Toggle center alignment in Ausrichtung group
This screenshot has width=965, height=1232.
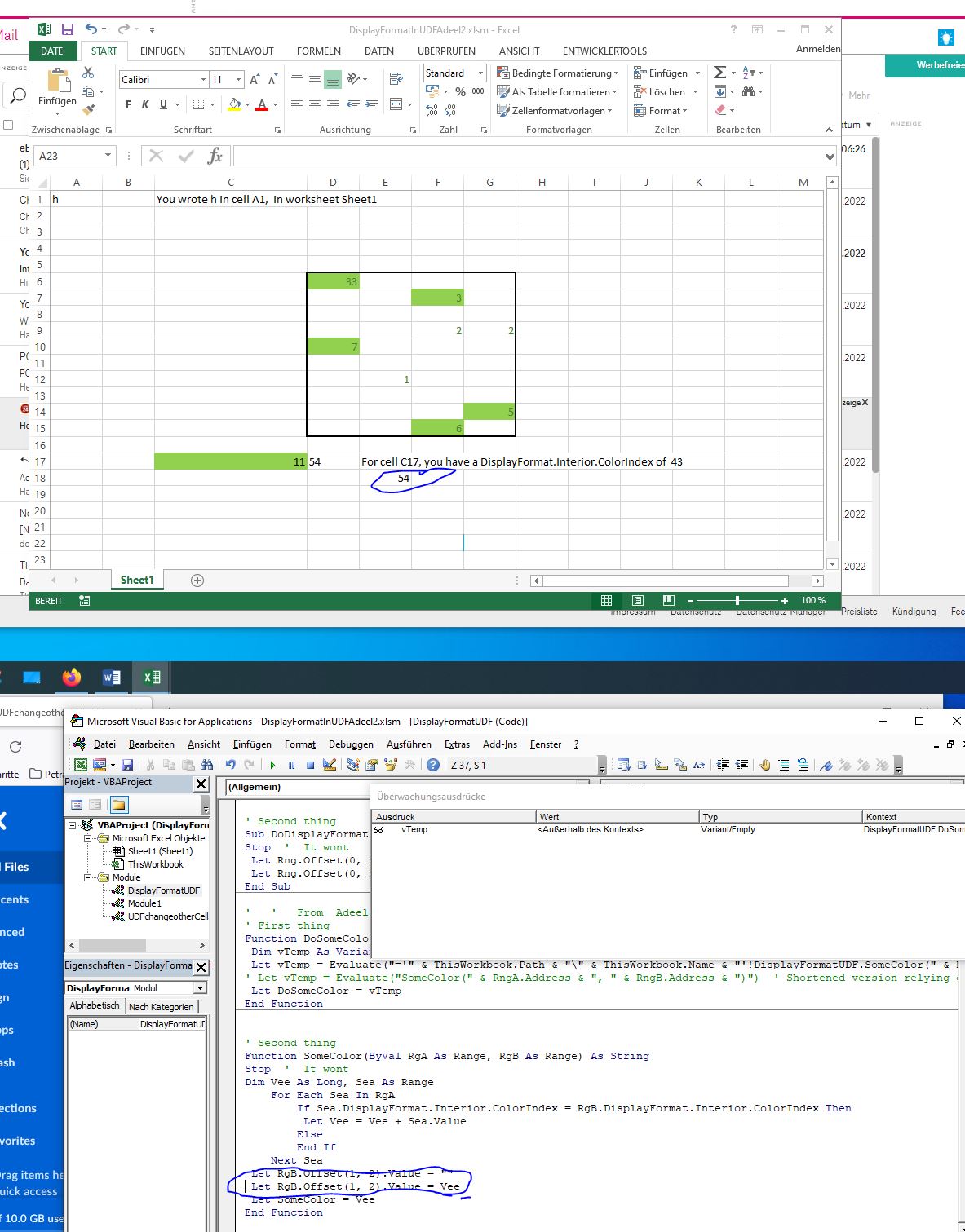pos(315,104)
